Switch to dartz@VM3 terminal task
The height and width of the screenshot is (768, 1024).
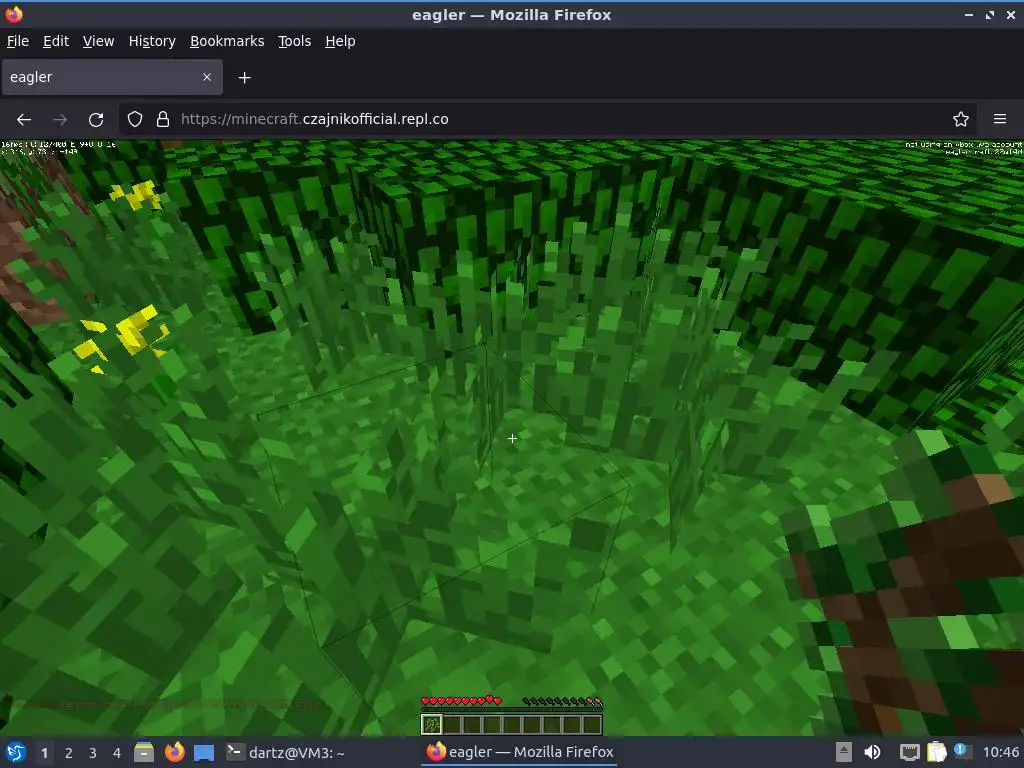tap(285, 752)
